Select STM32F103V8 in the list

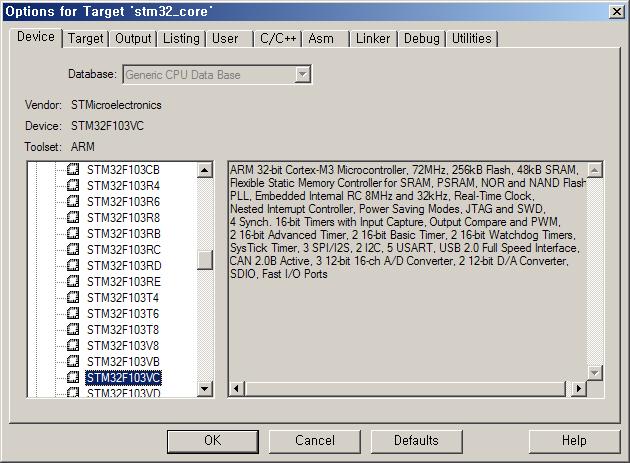(x=123, y=346)
